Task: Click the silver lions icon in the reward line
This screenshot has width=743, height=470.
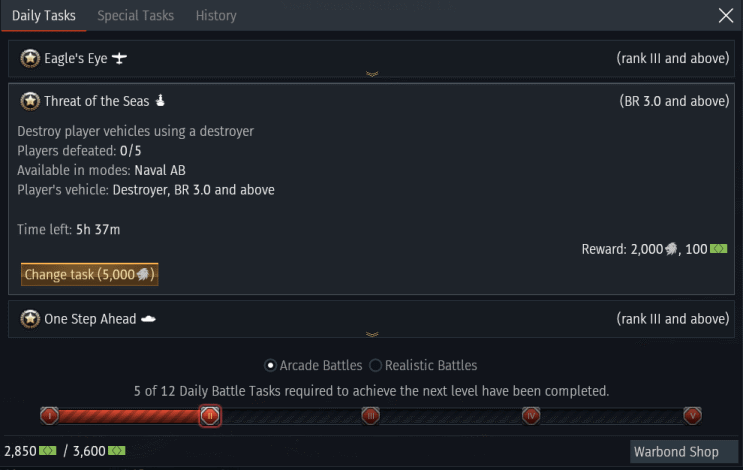Action: pyautogui.click(x=672, y=249)
